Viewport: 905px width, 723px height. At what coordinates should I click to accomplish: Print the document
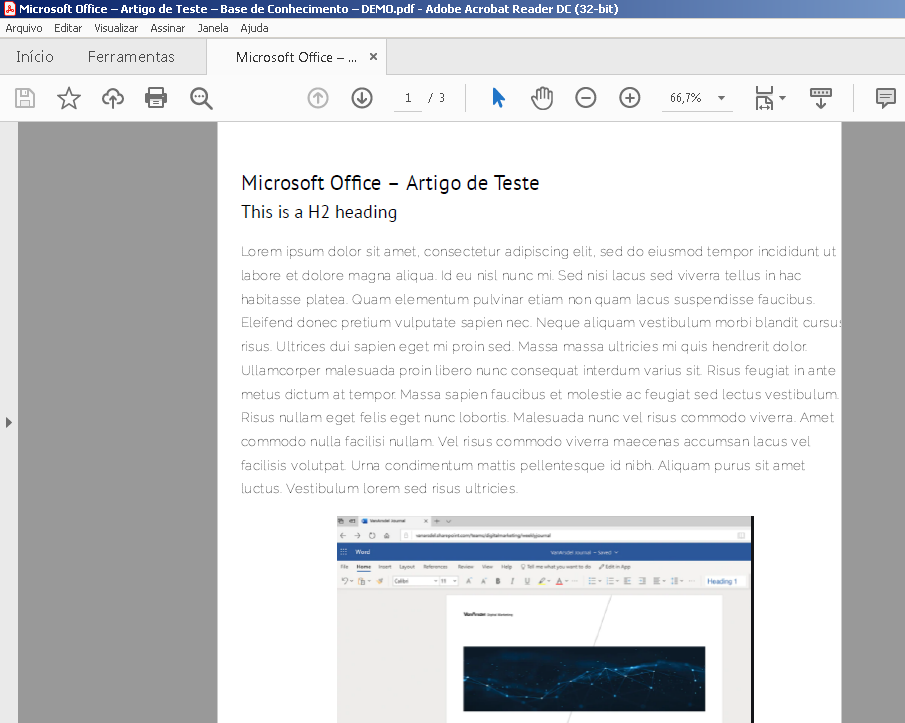pyautogui.click(x=156, y=98)
